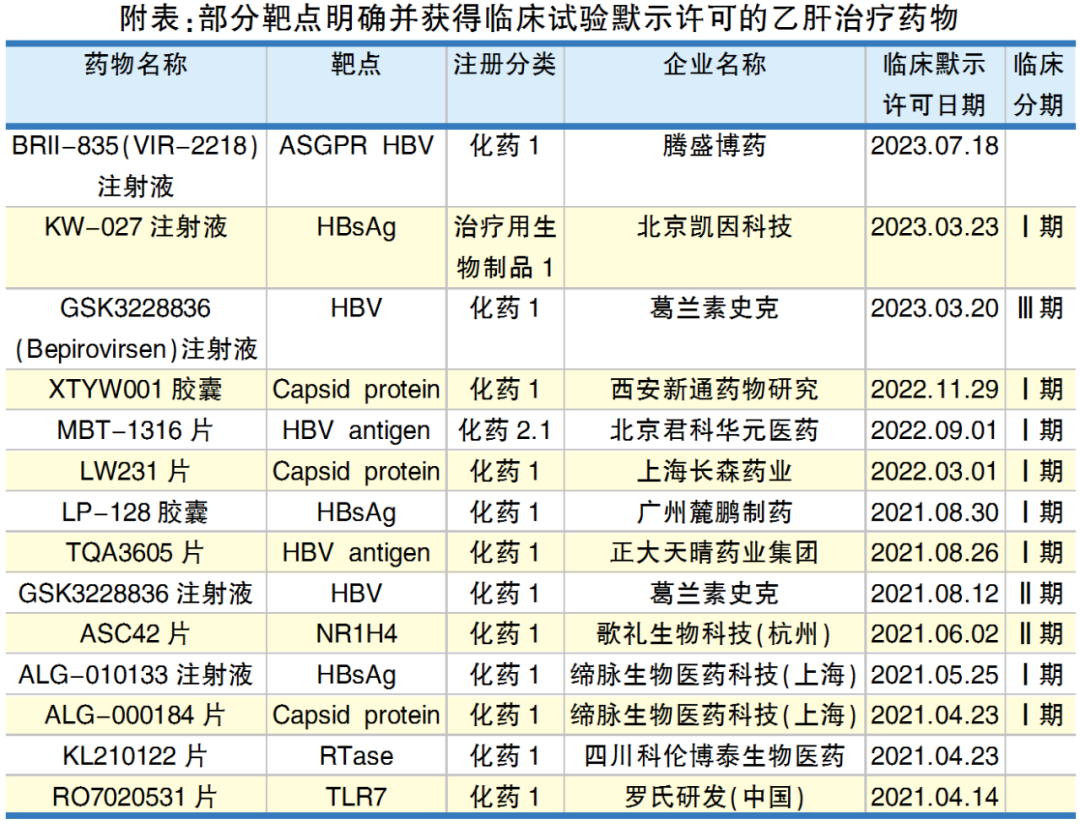The height and width of the screenshot is (824, 1080).
Task: Click "Capsid protein" in the LW231 row
Action: [x=355, y=471]
